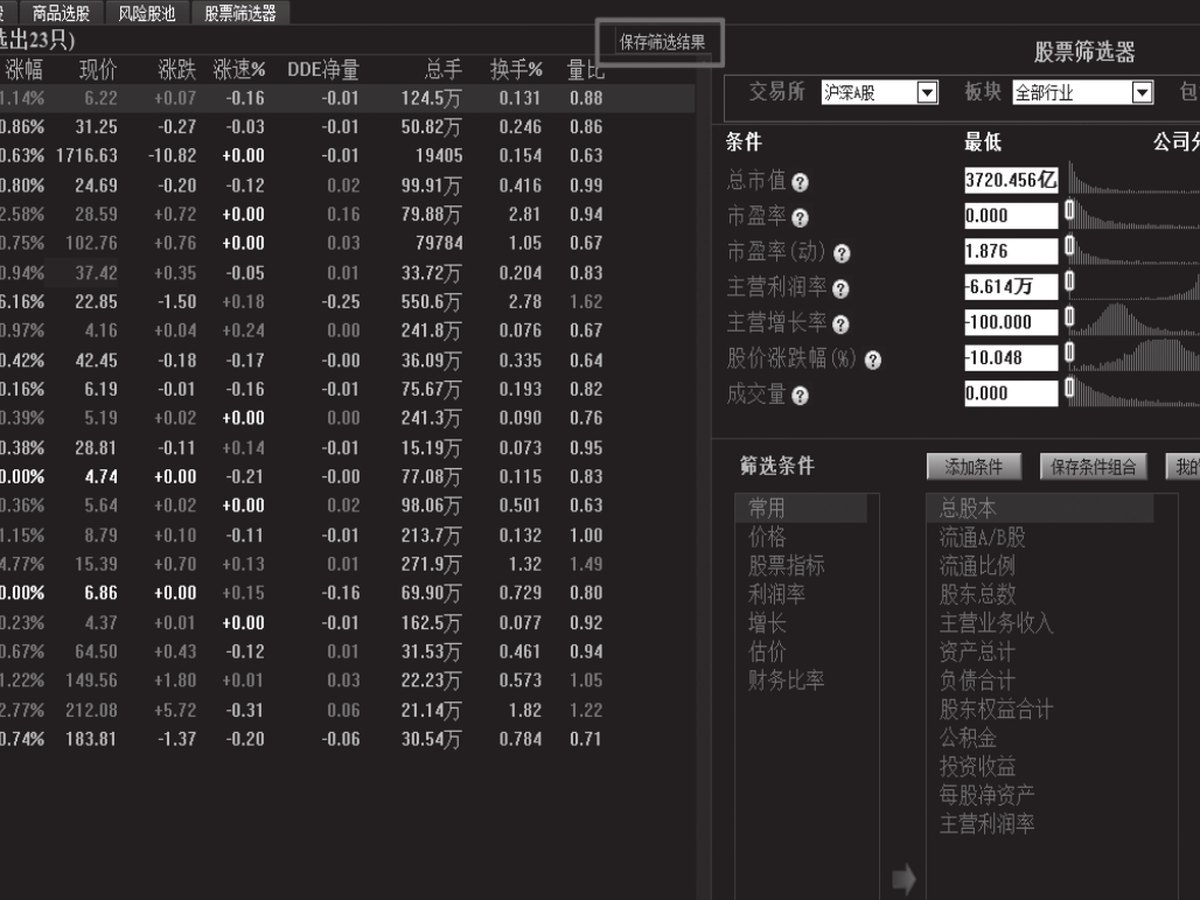Choose 流通比例 condition
This screenshot has height=900, width=1200.
(978, 566)
